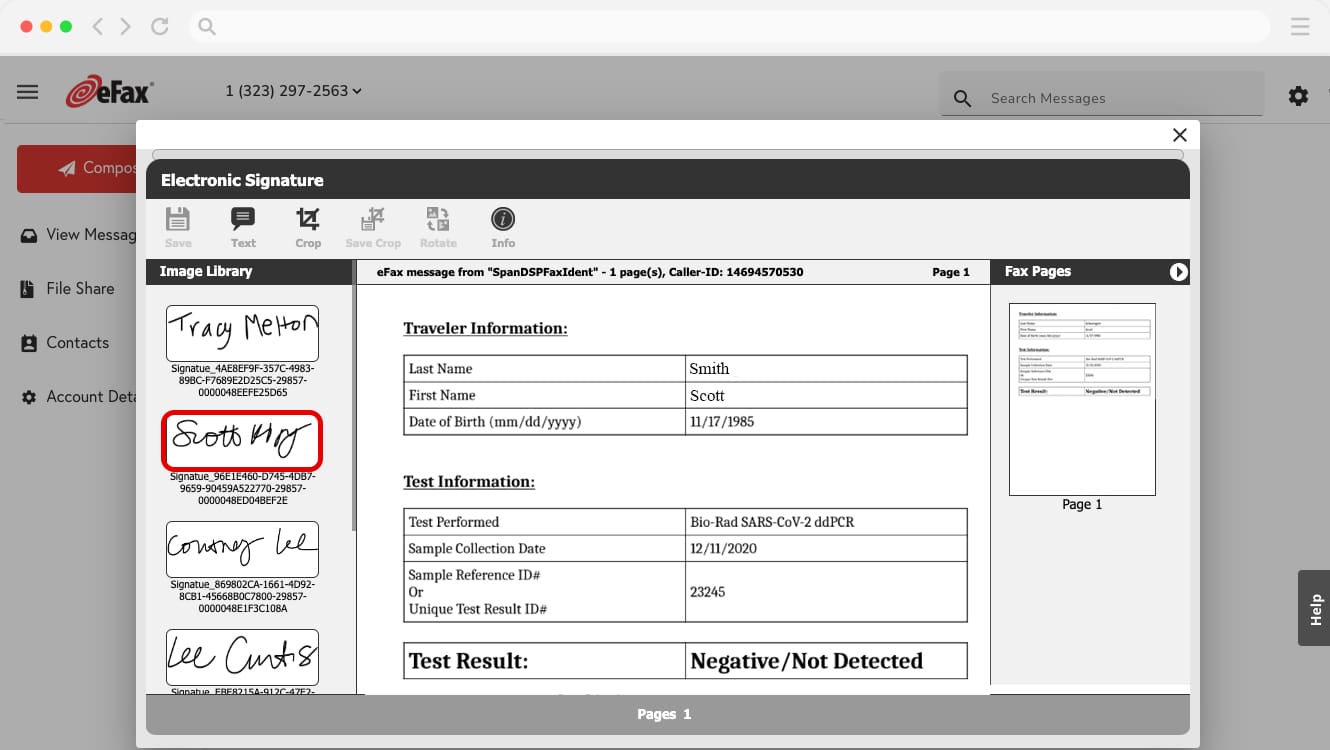Select the Text annotation tool
Image resolution: width=1330 pixels, height=750 pixels.
(x=242, y=226)
